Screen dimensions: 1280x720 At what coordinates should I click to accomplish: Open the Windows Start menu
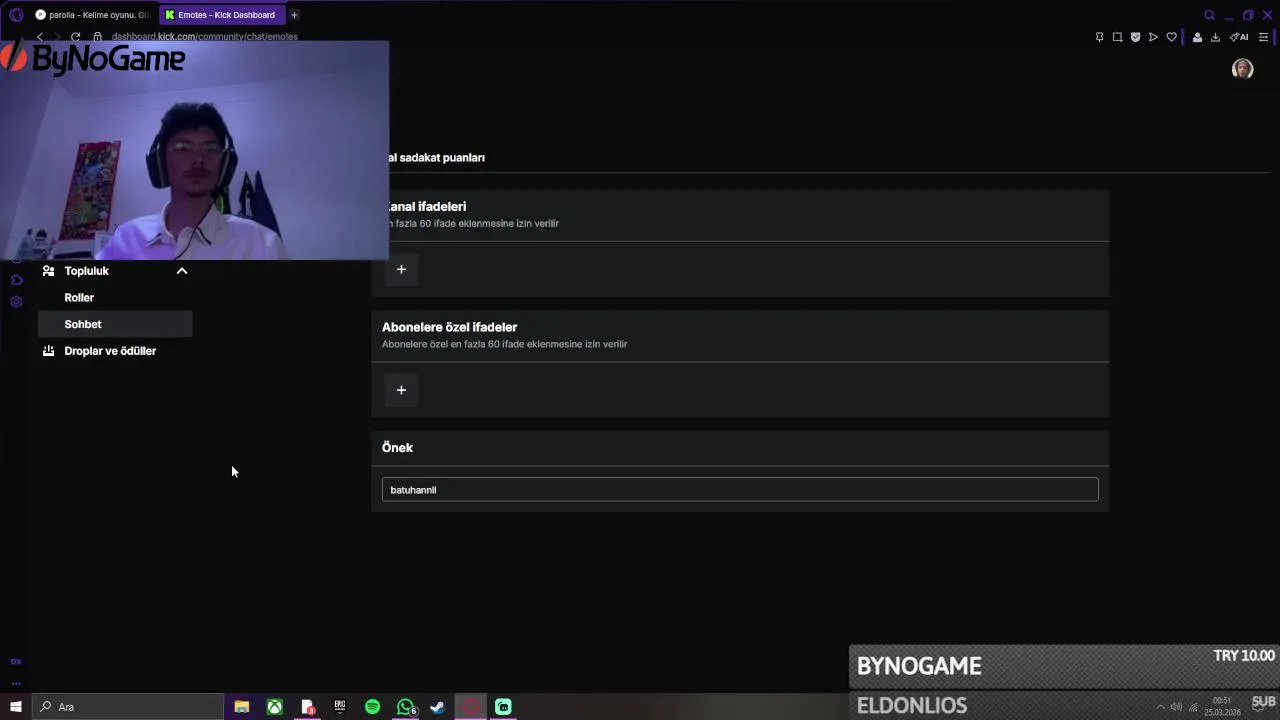15,707
